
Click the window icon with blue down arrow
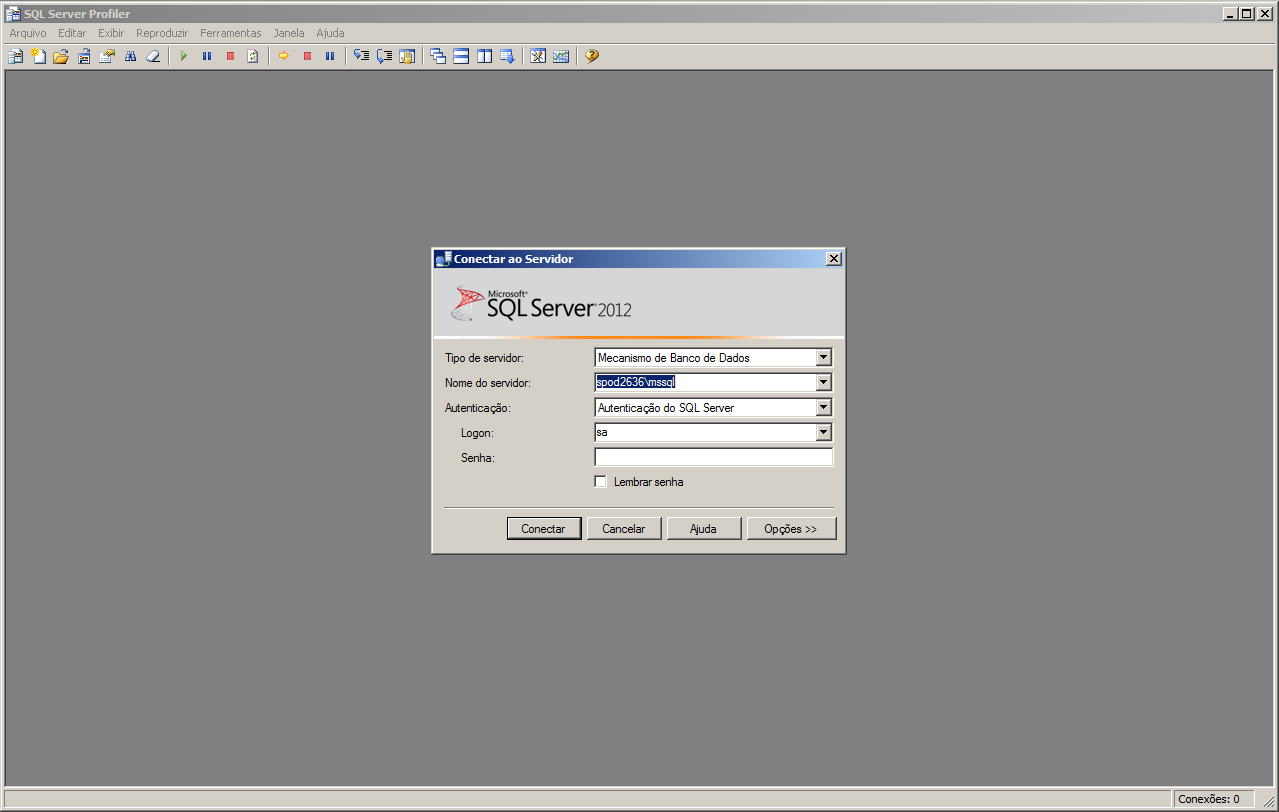tap(507, 56)
